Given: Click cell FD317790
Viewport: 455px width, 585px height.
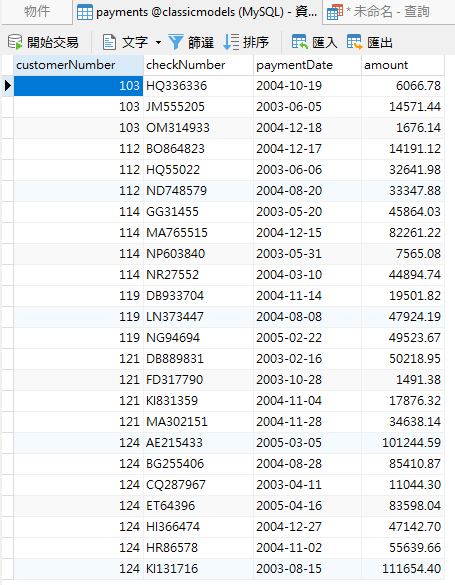Looking at the screenshot, I should point(198,380).
